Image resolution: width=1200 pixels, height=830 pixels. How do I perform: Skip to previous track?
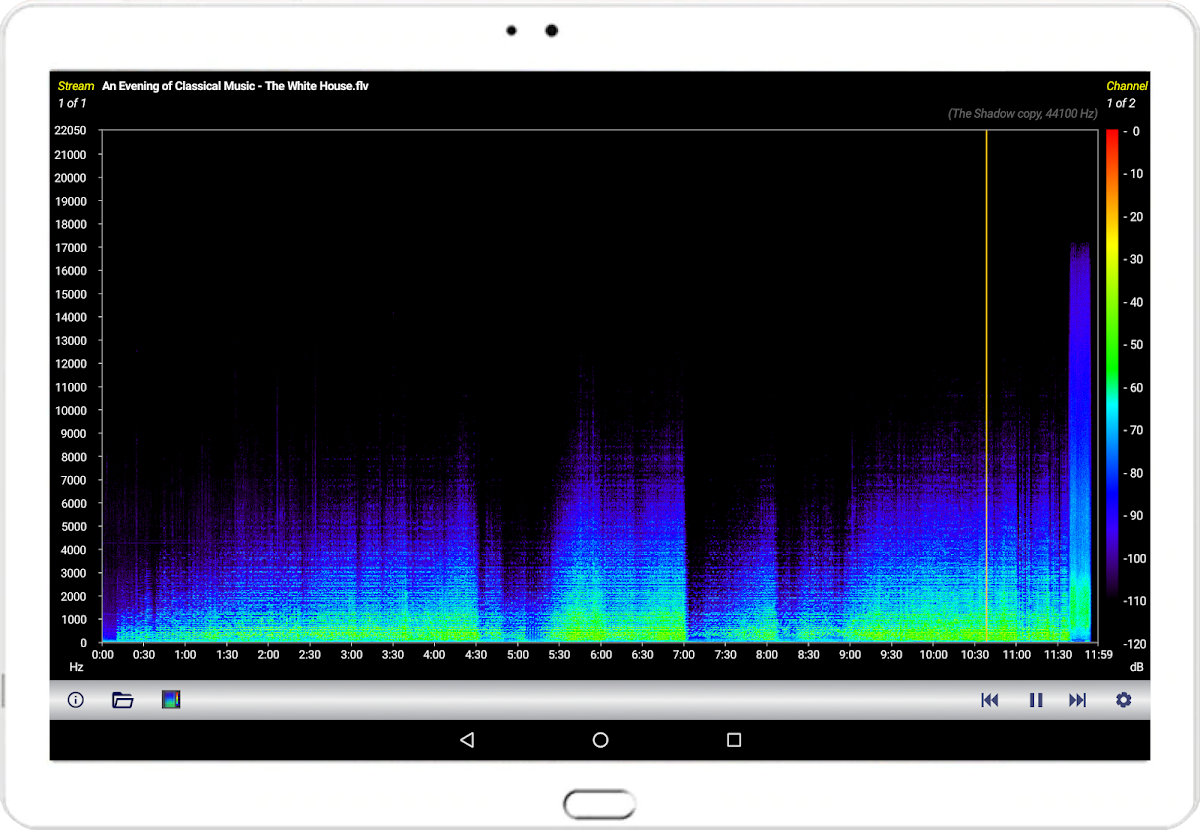point(990,700)
